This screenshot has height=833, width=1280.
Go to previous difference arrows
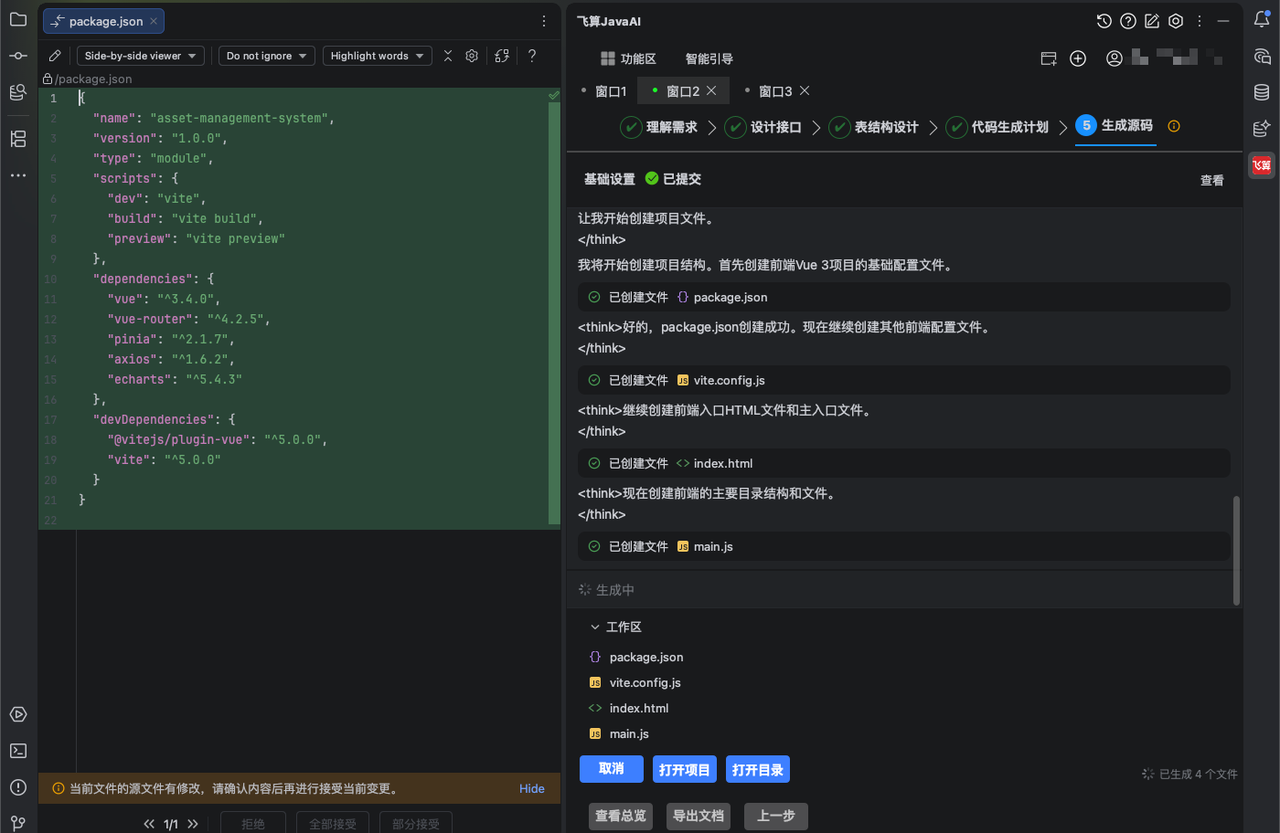pyautogui.click(x=149, y=824)
